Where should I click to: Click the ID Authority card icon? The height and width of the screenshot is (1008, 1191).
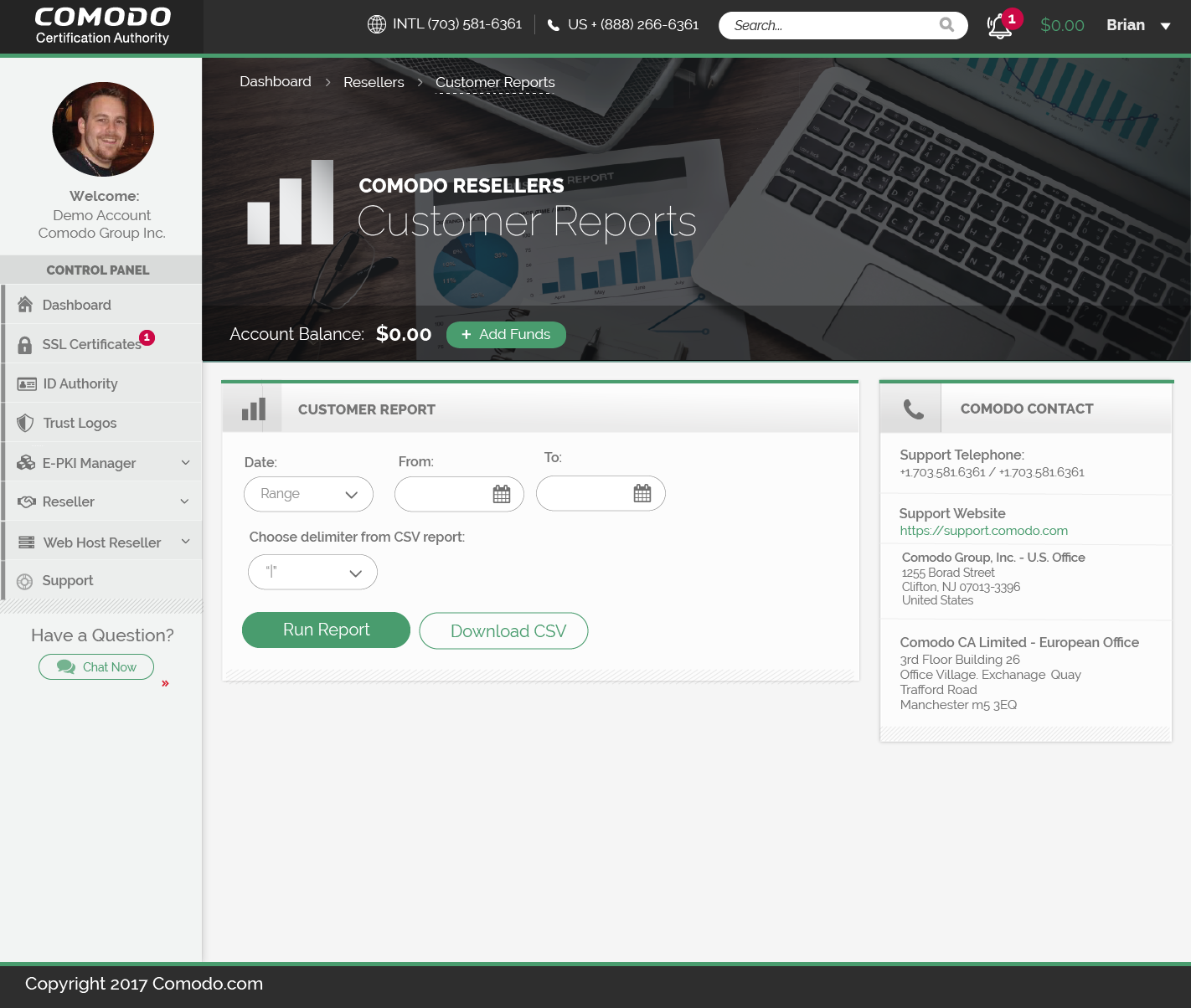(27, 383)
